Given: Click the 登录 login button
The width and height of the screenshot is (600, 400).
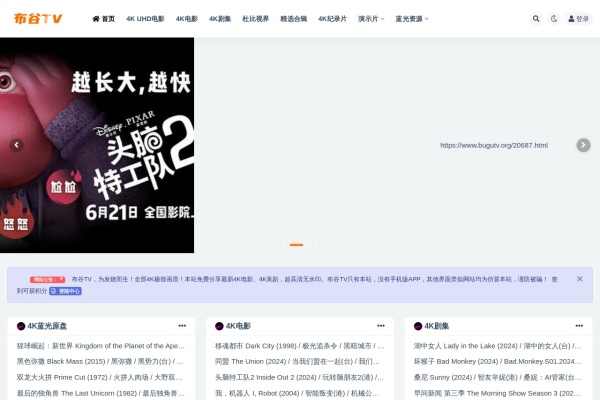Looking at the screenshot, I should [579, 18].
